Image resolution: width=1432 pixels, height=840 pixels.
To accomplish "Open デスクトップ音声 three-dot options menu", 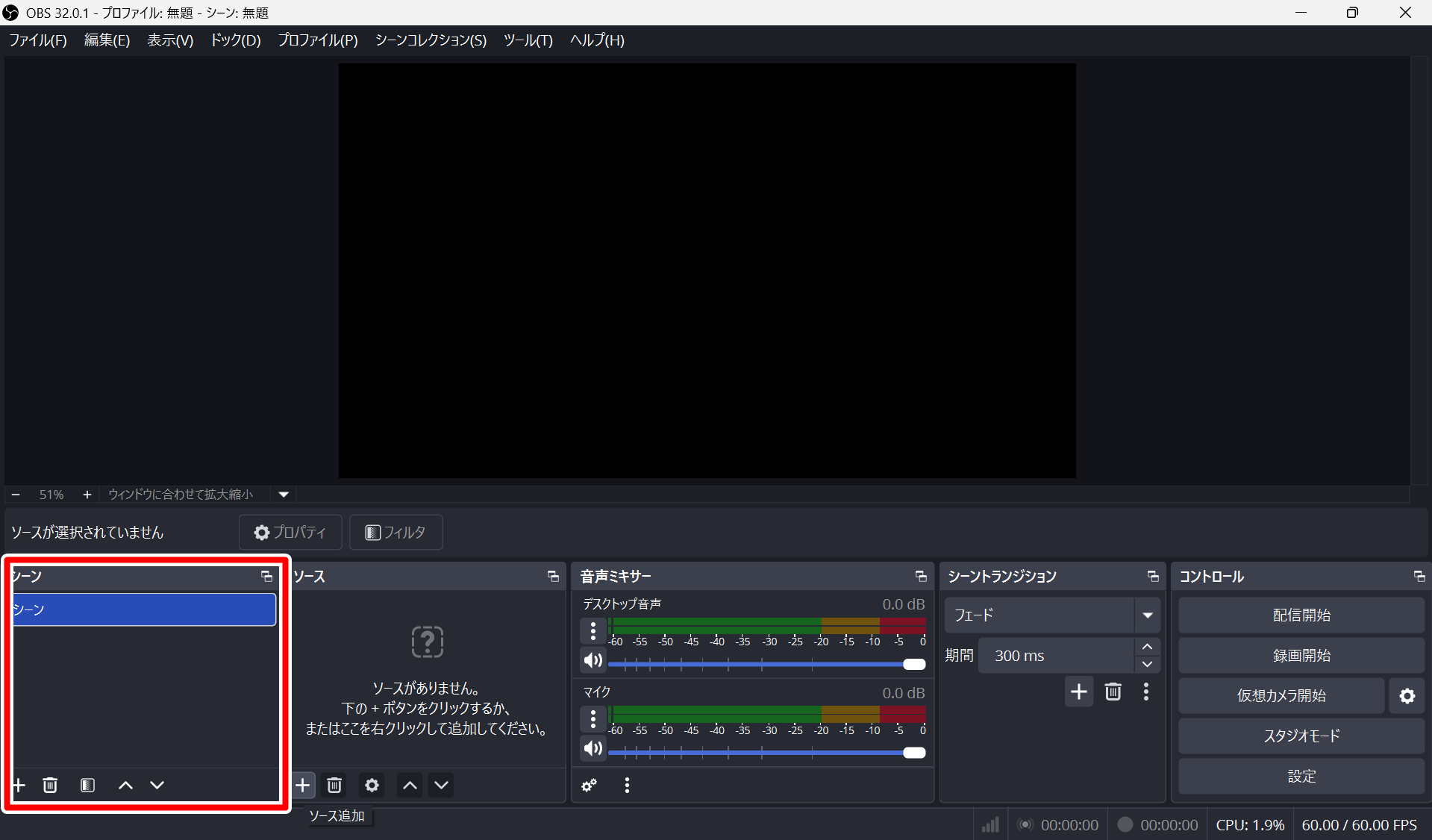I will pyautogui.click(x=593, y=631).
